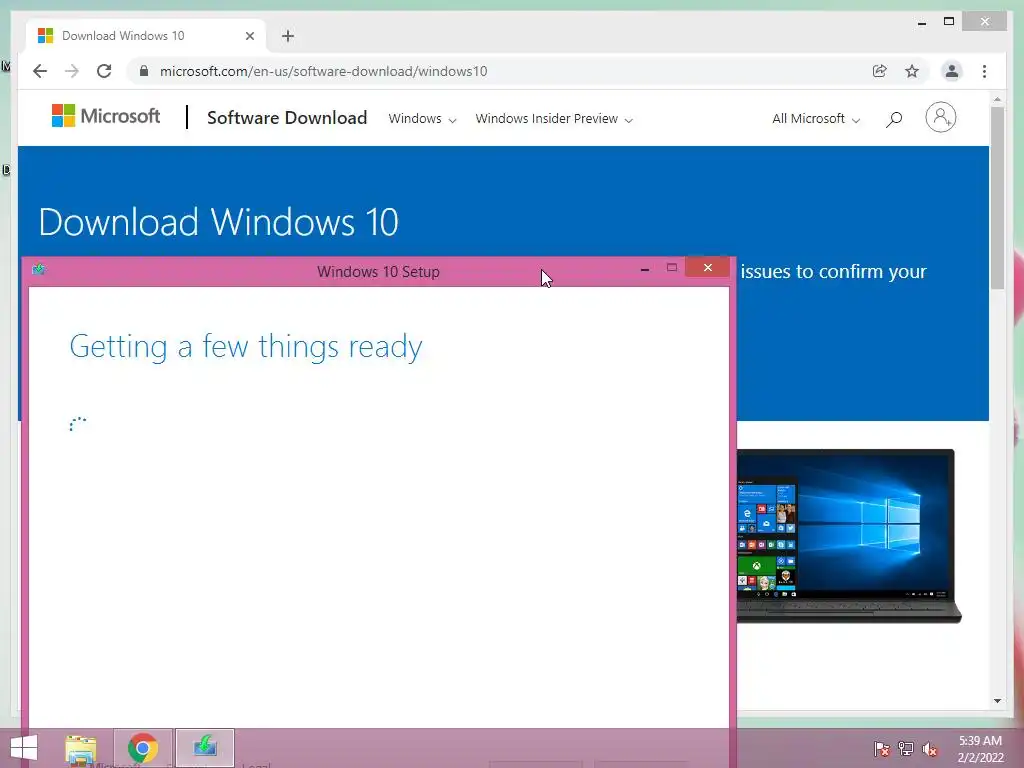Click the muted volume tray icon

coord(930,748)
